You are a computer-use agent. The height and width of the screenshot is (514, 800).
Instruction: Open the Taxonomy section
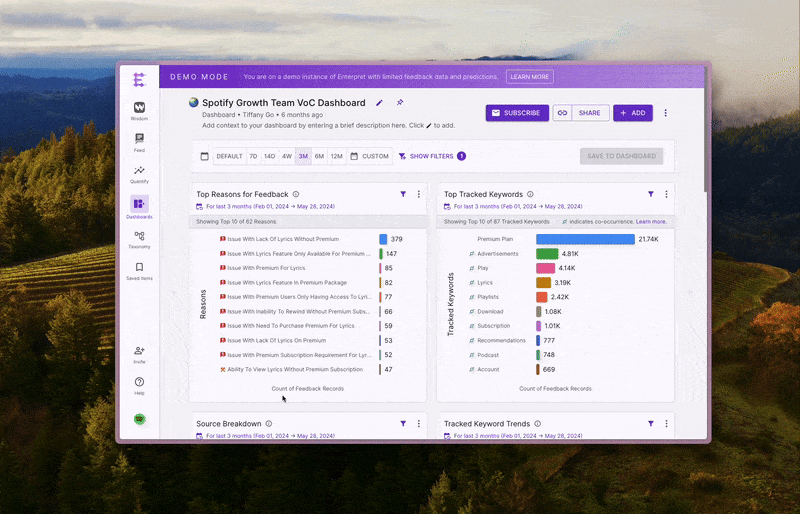coord(139,239)
